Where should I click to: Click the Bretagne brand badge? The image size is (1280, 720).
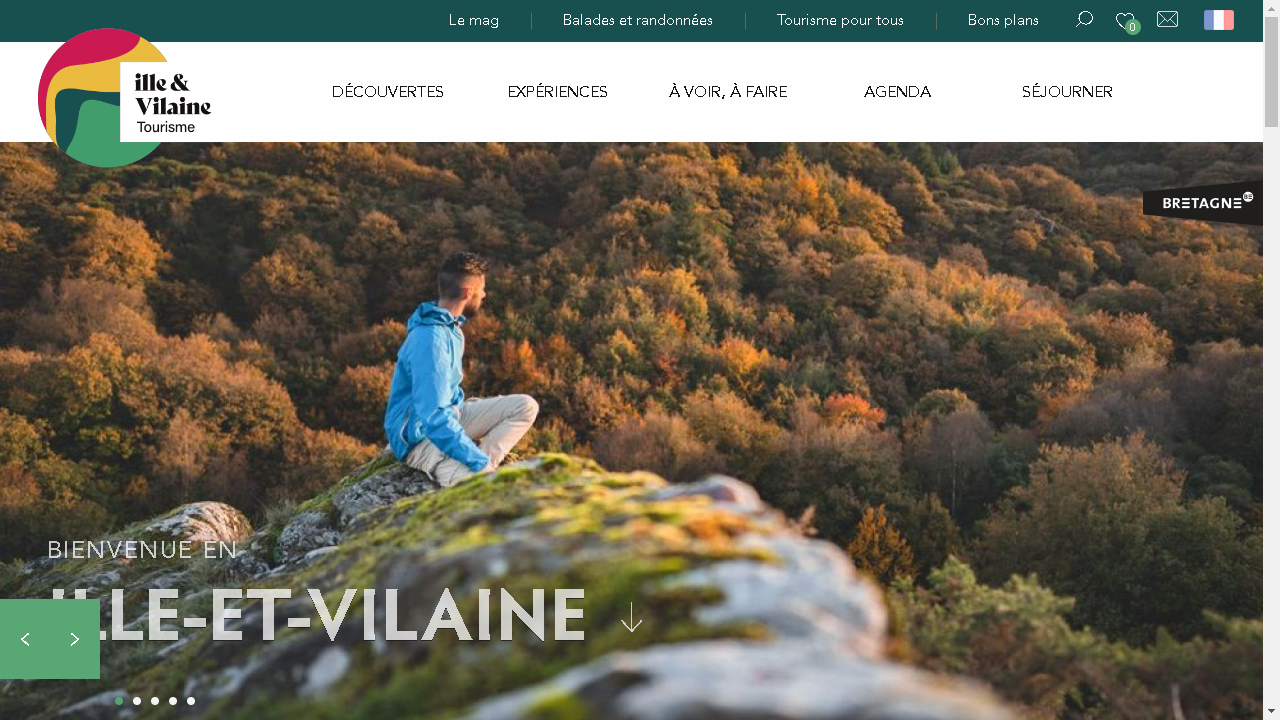click(1203, 203)
